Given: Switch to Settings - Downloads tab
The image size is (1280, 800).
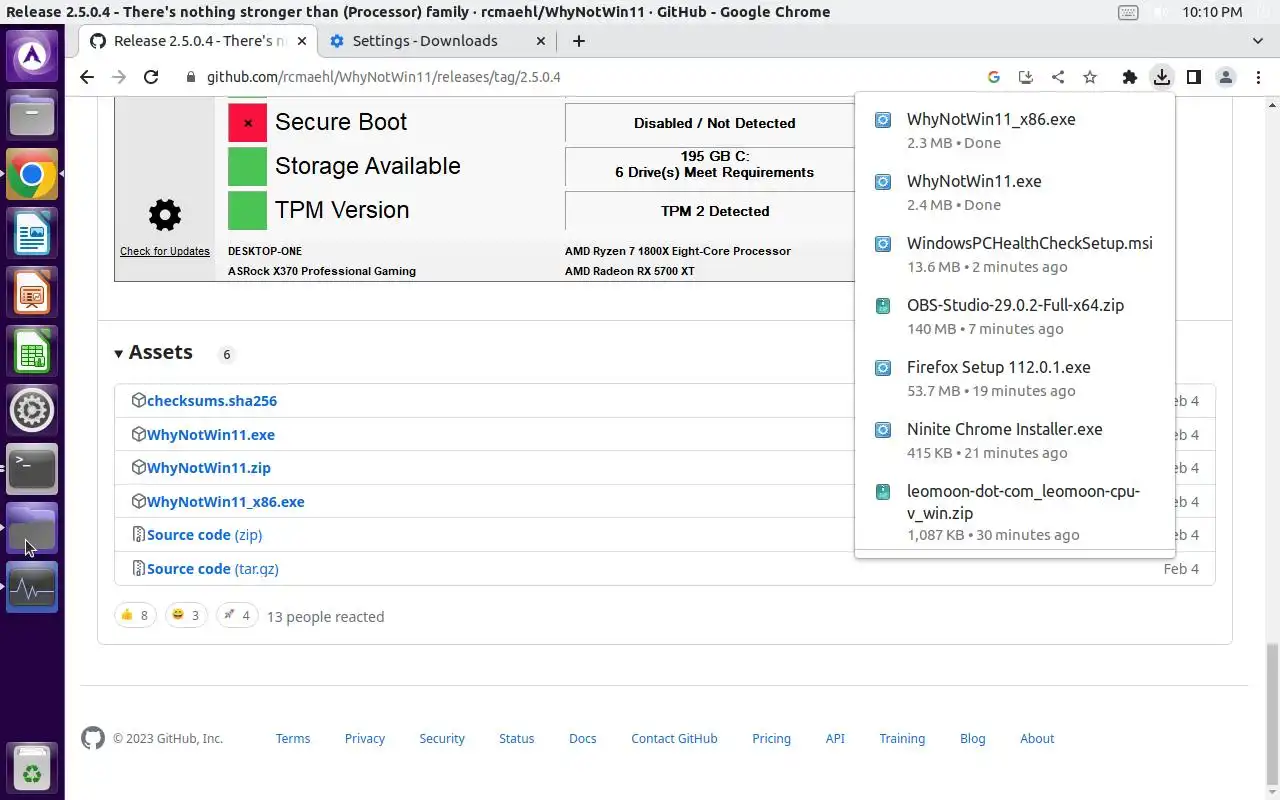Looking at the screenshot, I should coord(425,41).
